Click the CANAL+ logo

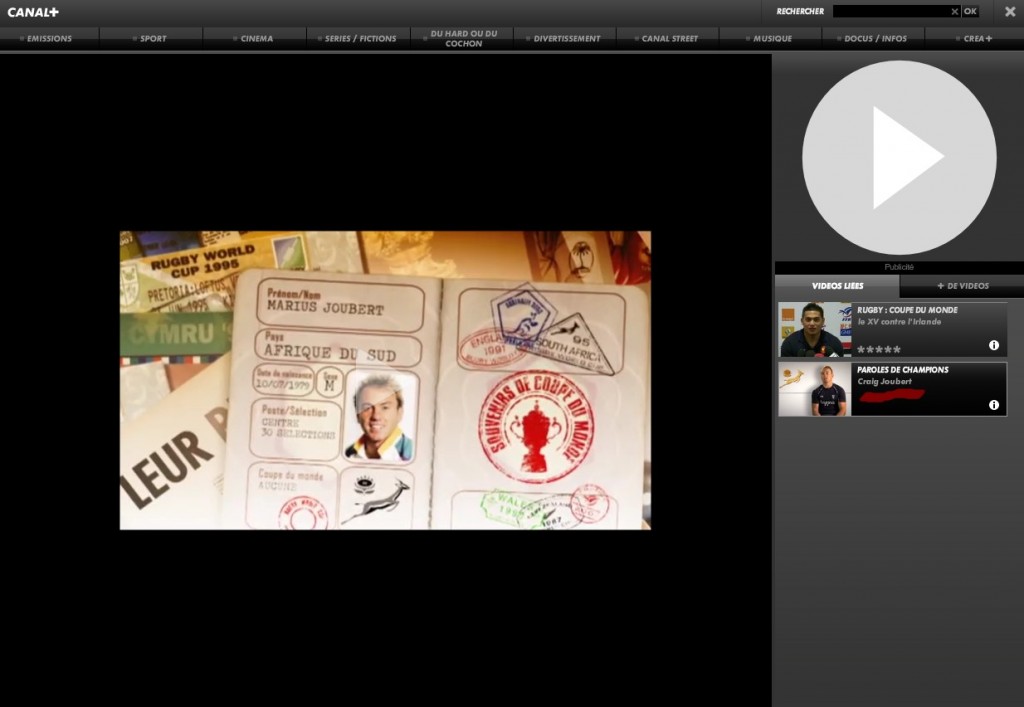pyautogui.click(x=33, y=12)
